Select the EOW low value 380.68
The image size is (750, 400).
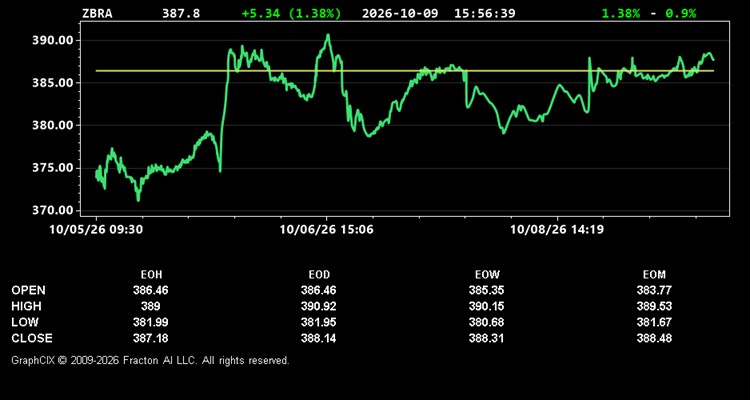pos(486,322)
